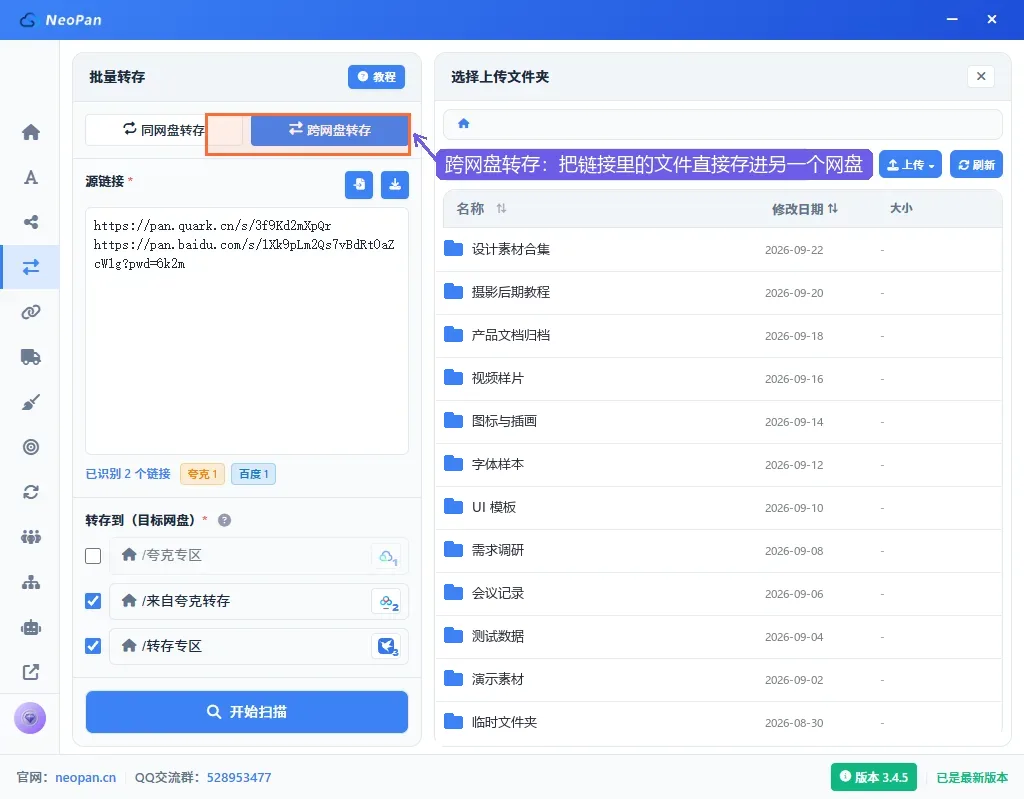Select the 产品文档归档 folder

pyautogui.click(x=718, y=335)
